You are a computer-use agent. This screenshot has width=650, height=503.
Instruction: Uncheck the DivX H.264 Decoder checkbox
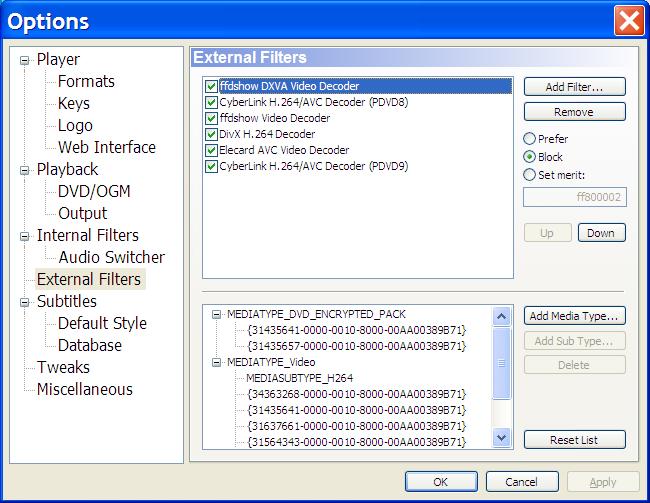(x=211, y=134)
